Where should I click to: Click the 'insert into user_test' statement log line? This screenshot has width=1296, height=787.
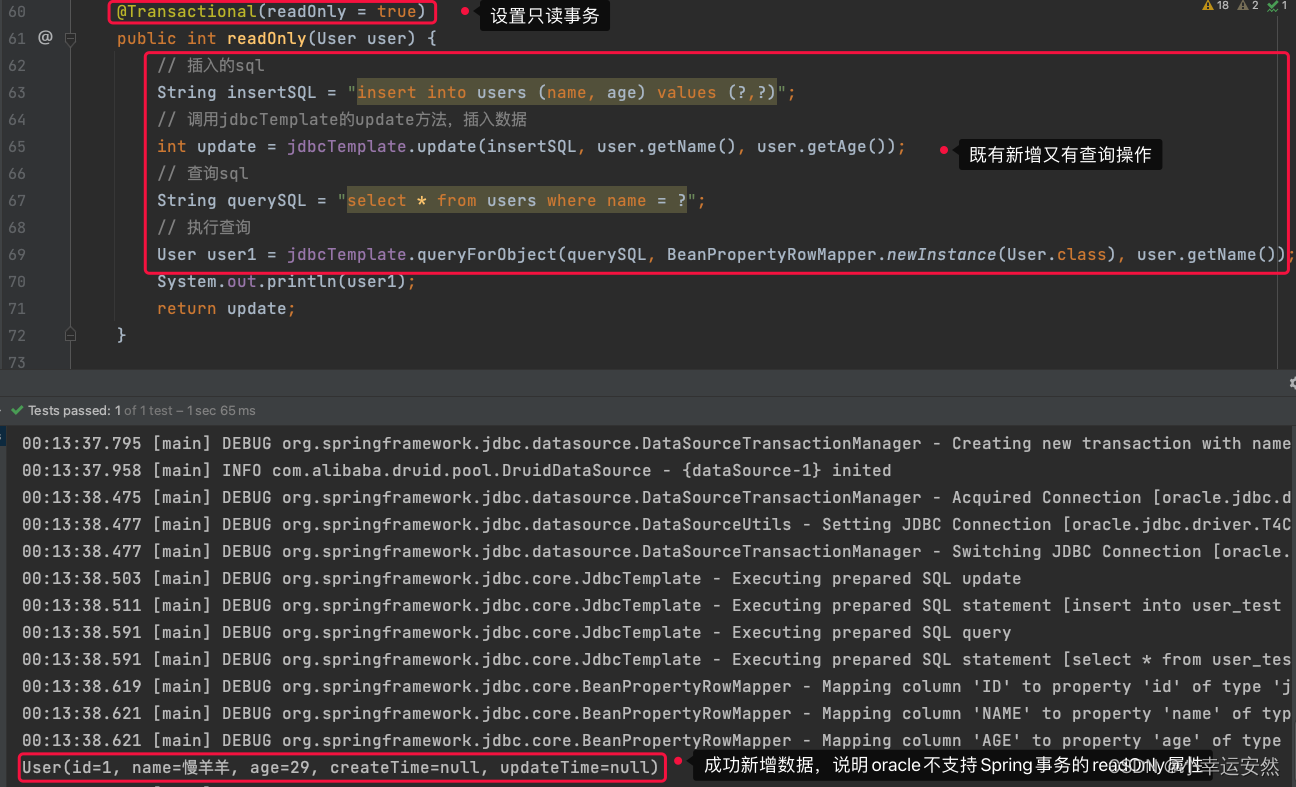[x=651, y=605]
